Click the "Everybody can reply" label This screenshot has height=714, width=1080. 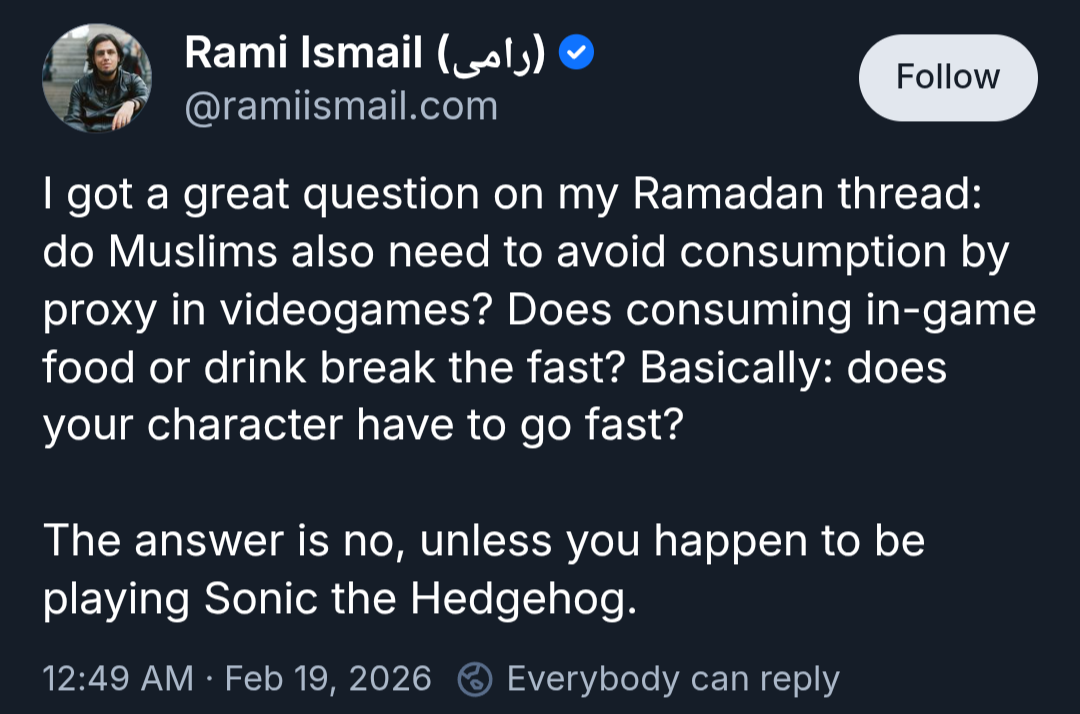[673, 679]
